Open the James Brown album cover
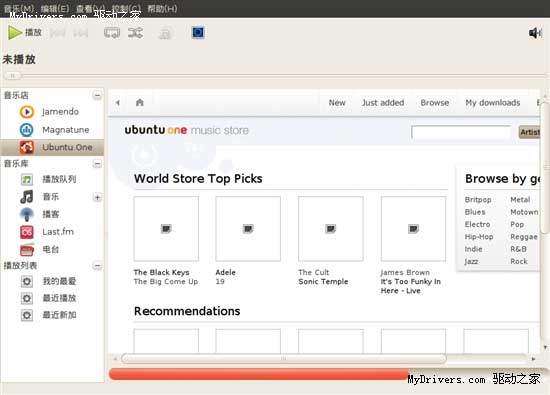 413,229
